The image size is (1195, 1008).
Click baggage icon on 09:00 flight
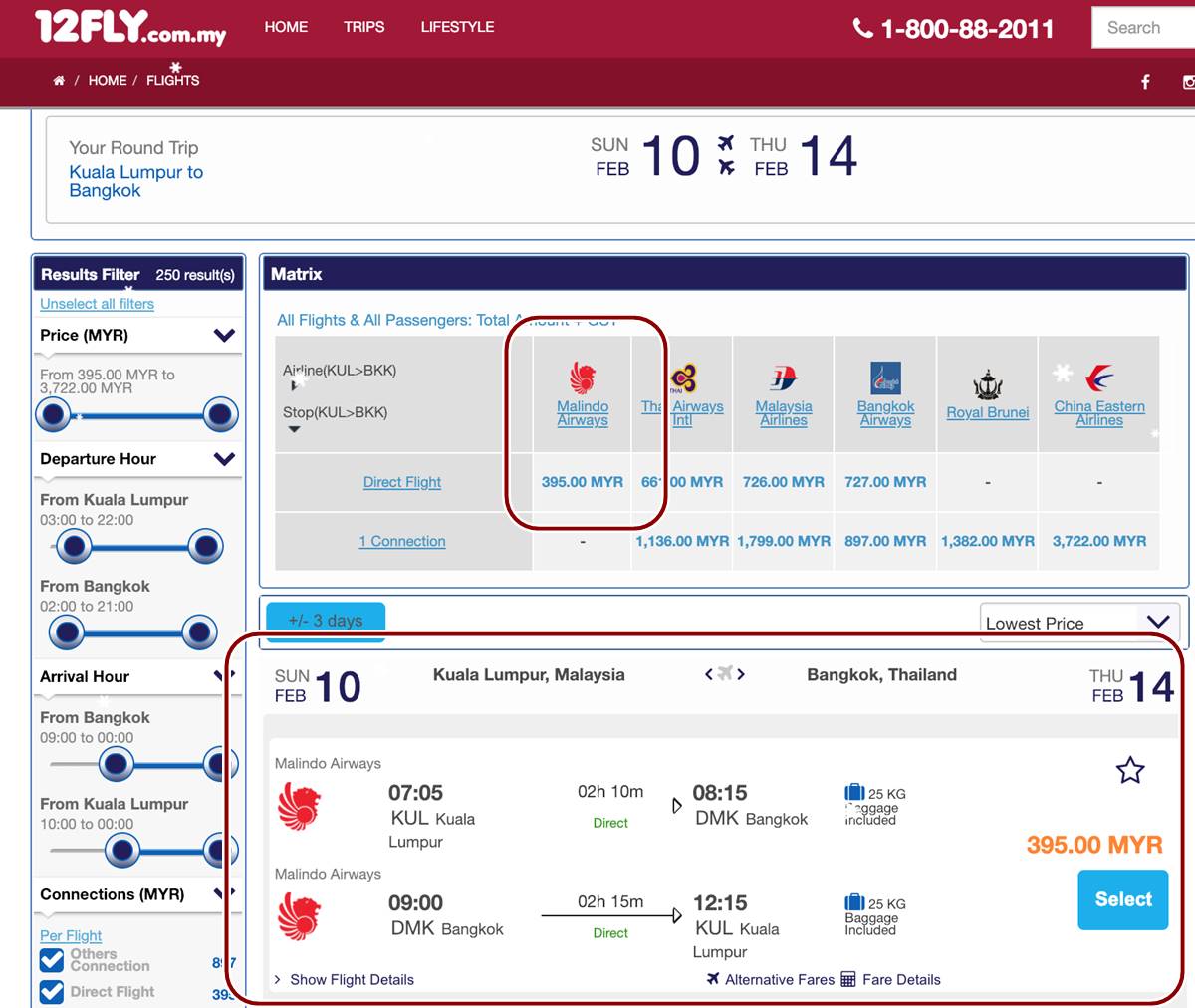(853, 903)
